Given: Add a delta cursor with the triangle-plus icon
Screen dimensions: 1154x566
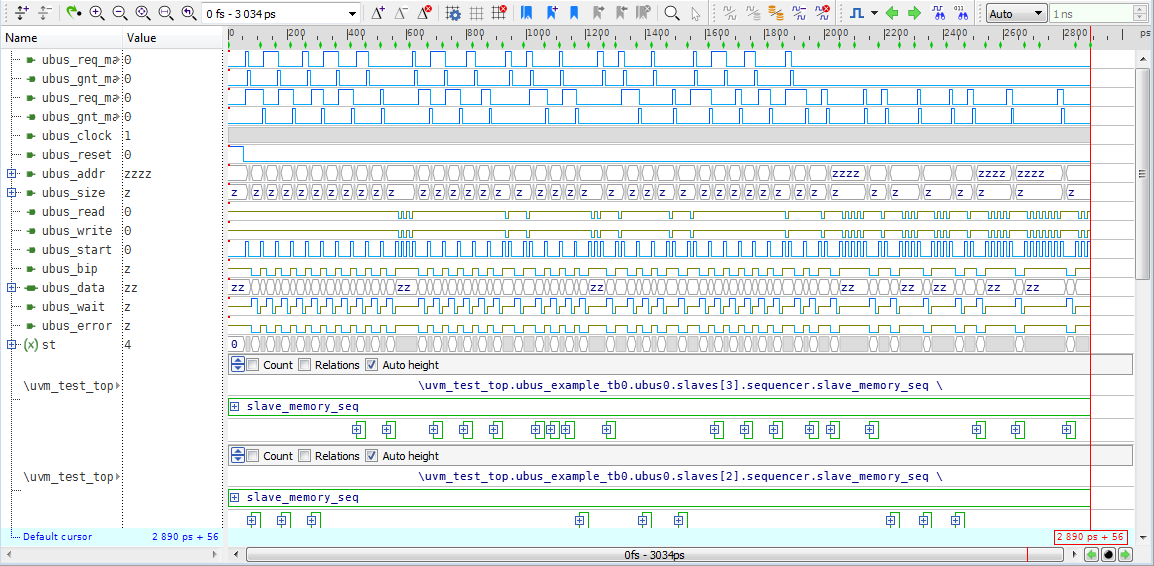Looking at the screenshot, I should (378, 13).
